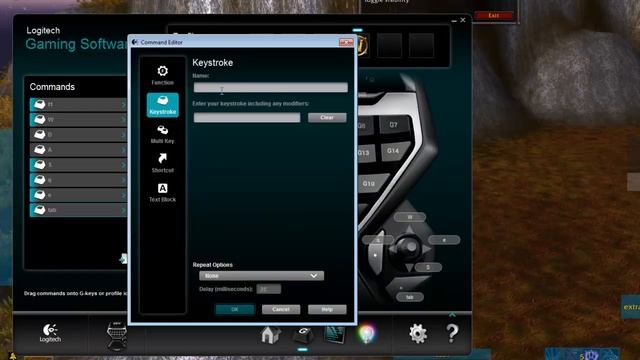Click the G7 key on the gamepad
Image resolution: width=640 pixels, height=360 pixels.
[393, 124]
